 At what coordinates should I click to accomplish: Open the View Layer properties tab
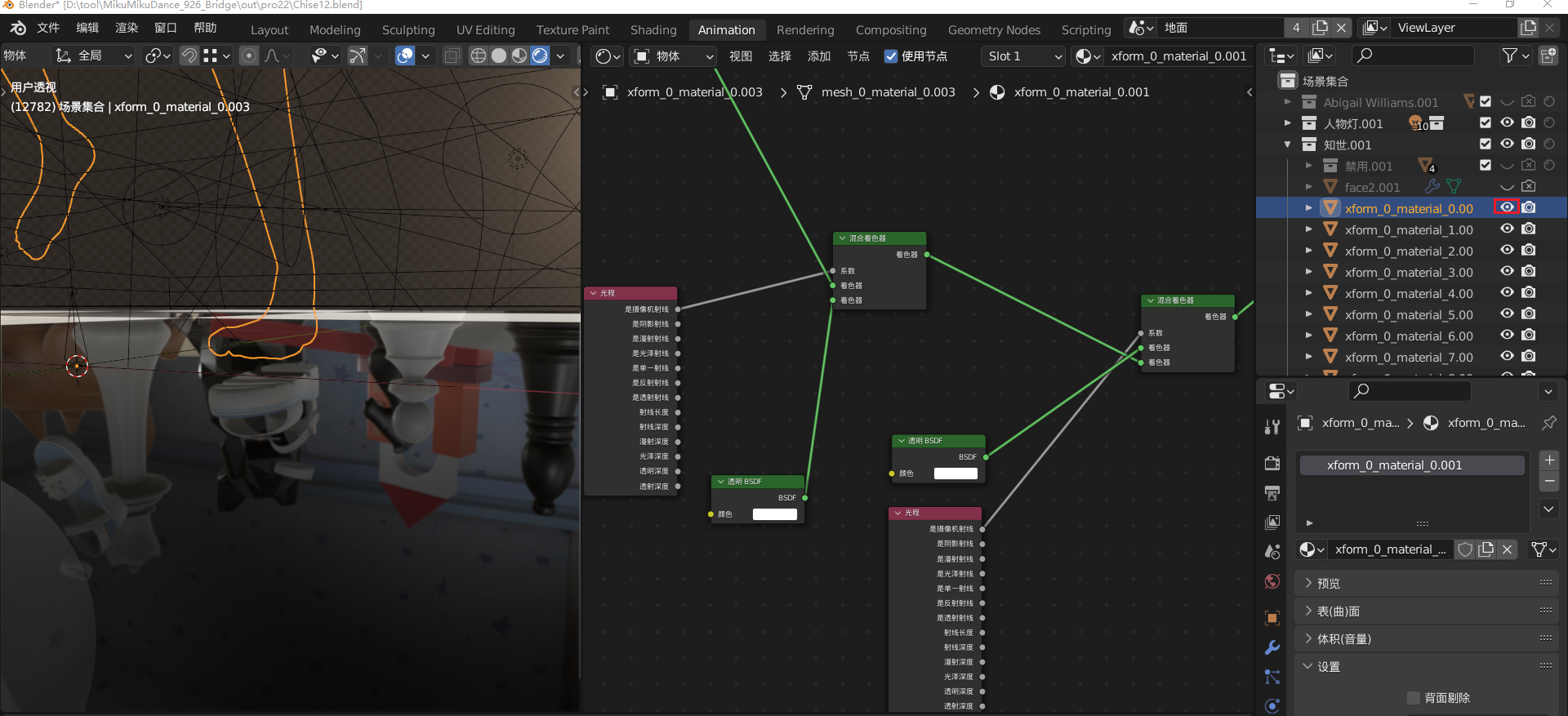coord(1272,522)
